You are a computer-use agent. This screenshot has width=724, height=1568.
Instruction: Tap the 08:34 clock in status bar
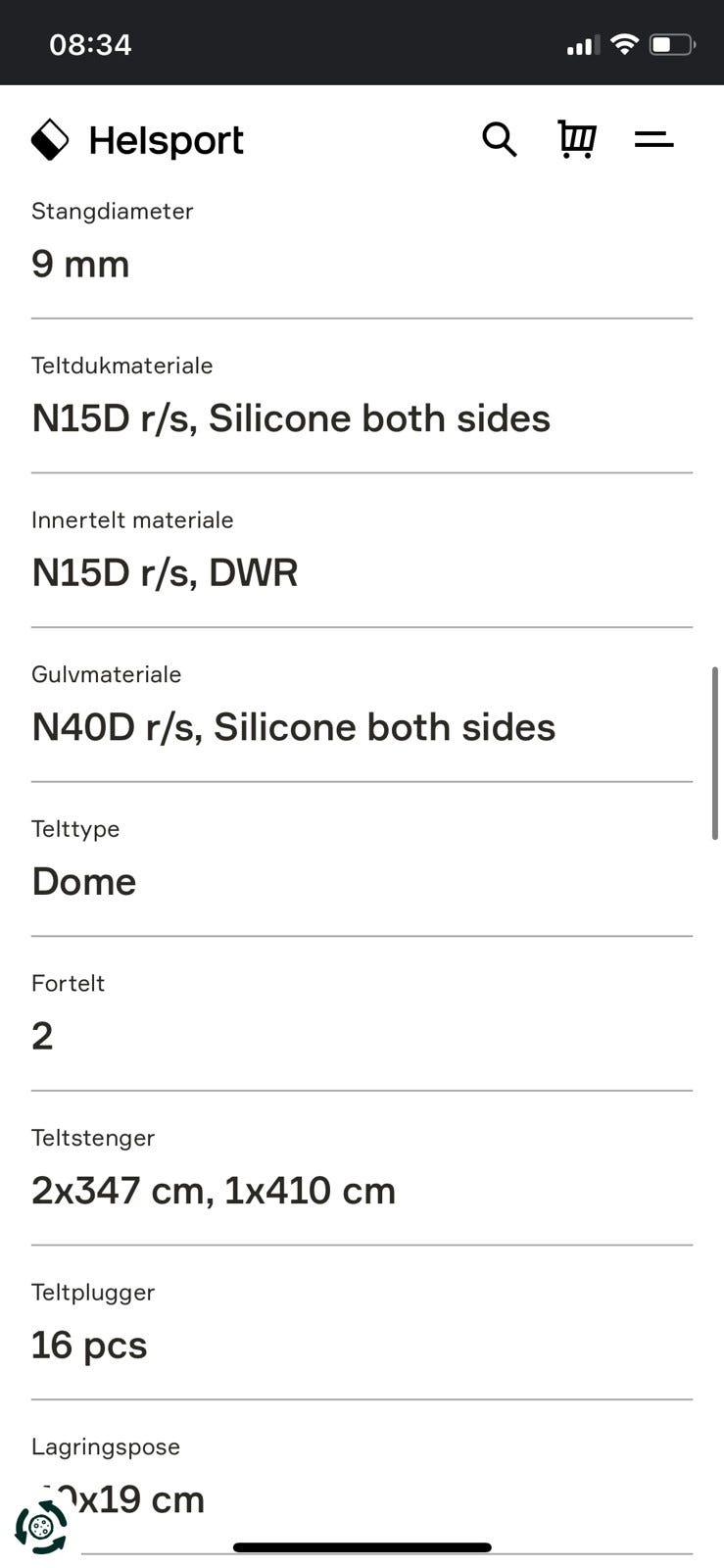tap(90, 45)
